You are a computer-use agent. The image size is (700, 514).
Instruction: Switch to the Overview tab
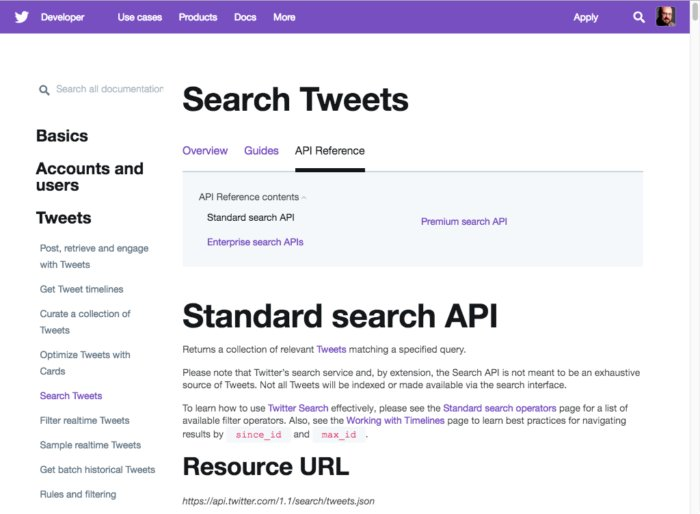coord(205,151)
